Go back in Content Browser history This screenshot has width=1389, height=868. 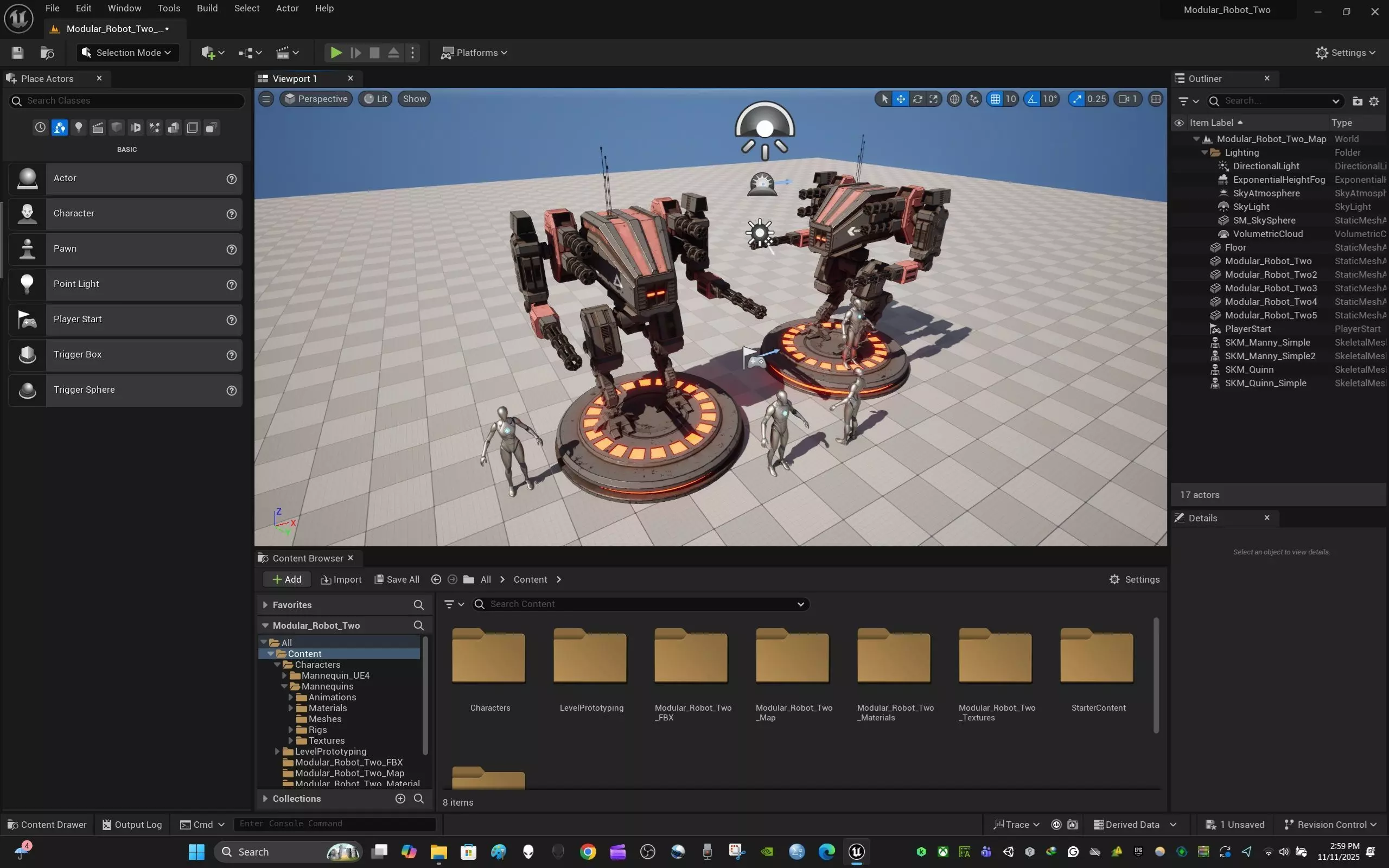436,579
